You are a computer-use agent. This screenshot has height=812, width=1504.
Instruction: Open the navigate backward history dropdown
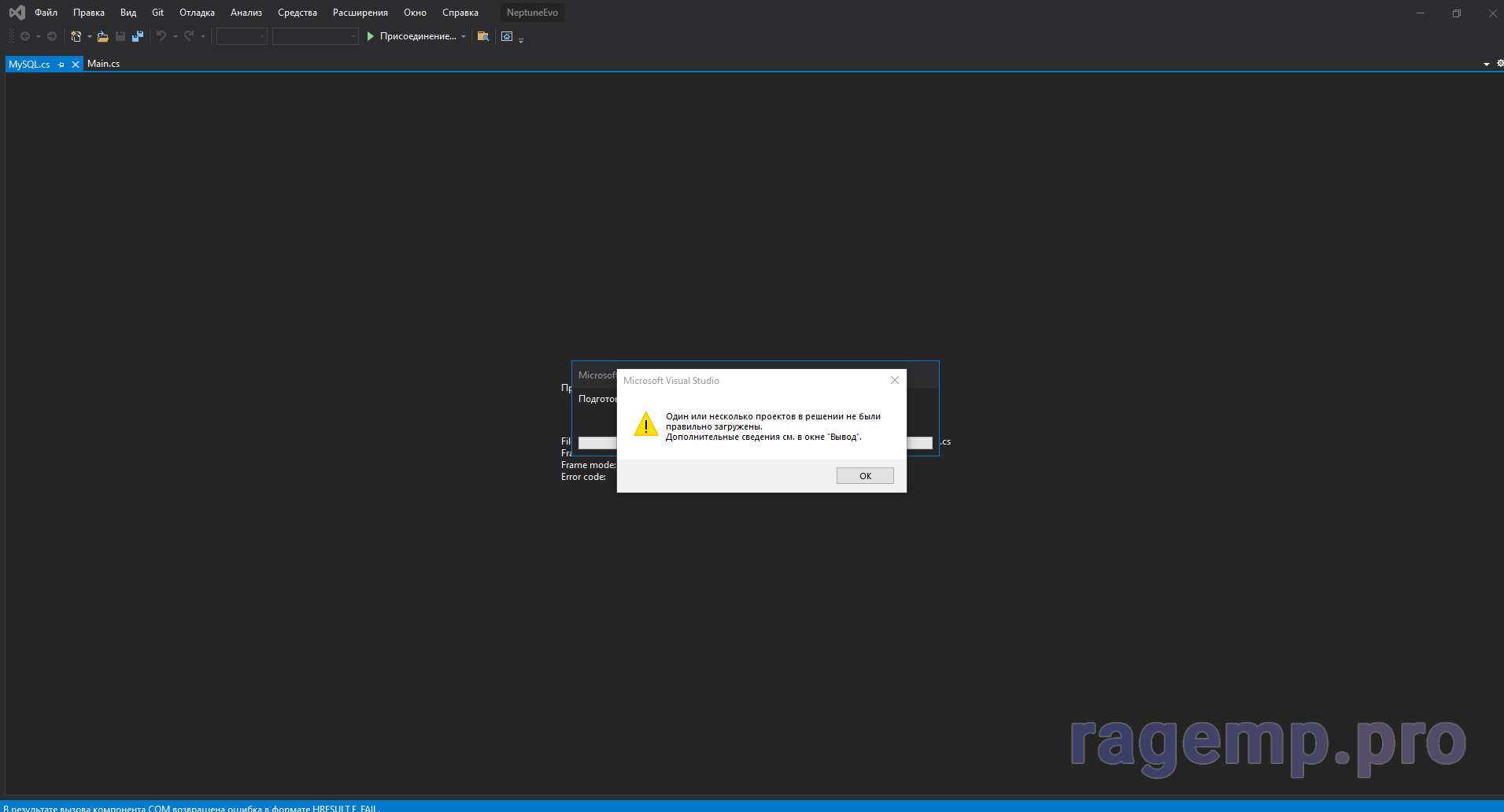pos(38,36)
